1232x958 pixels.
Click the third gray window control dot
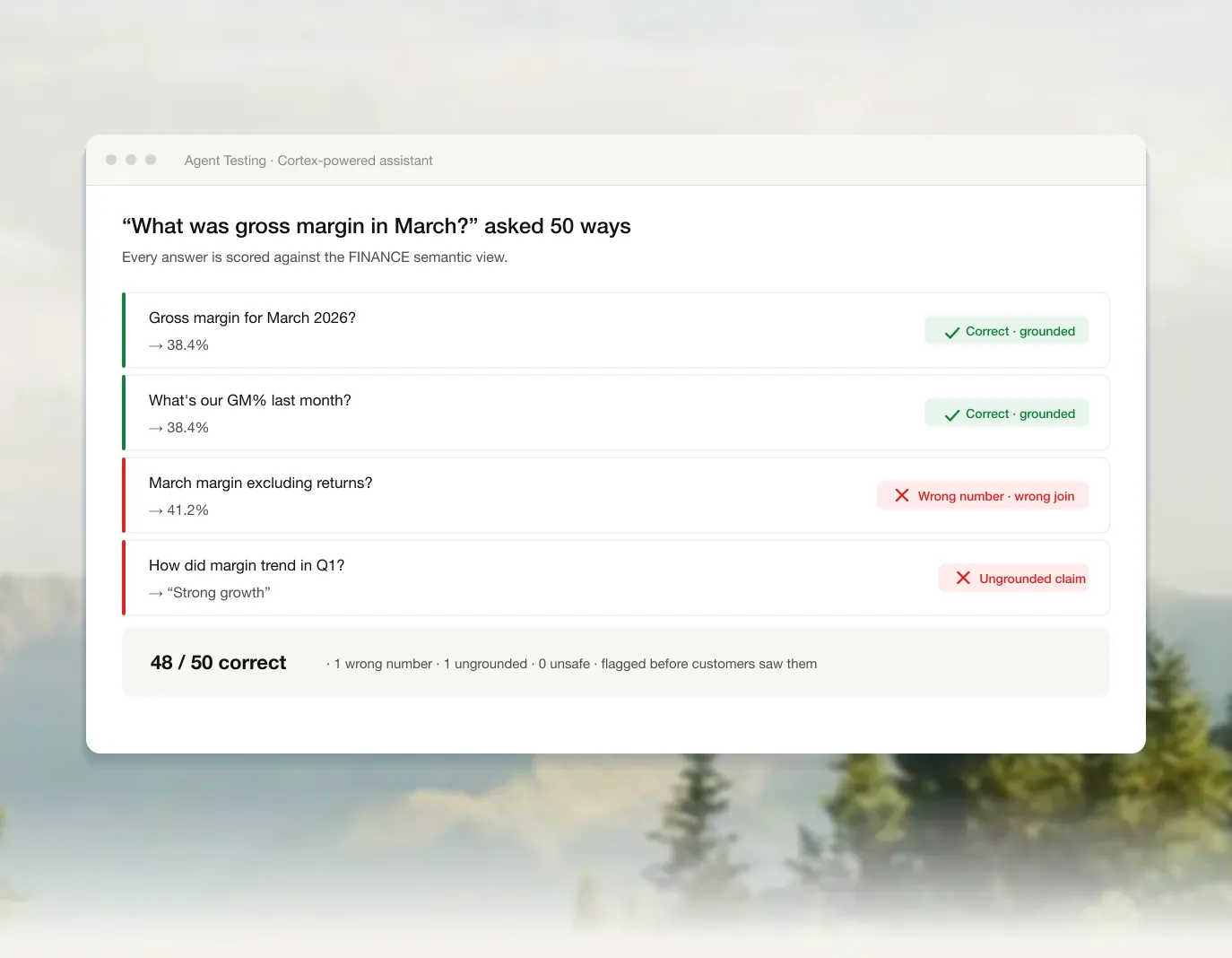tap(151, 160)
